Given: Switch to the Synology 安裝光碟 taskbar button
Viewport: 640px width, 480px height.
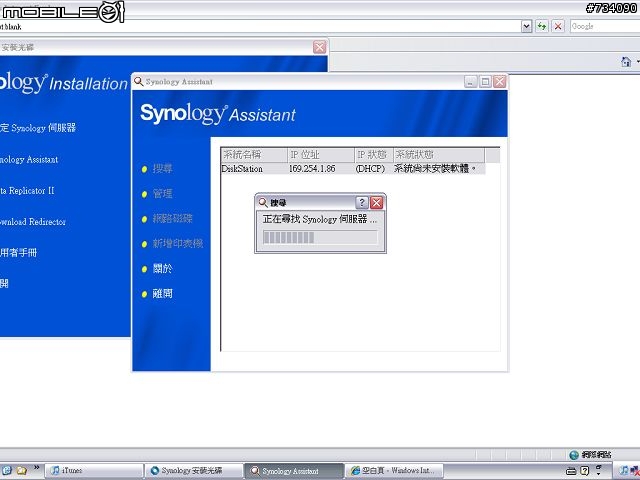Looking at the screenshot, I should 194,471.
